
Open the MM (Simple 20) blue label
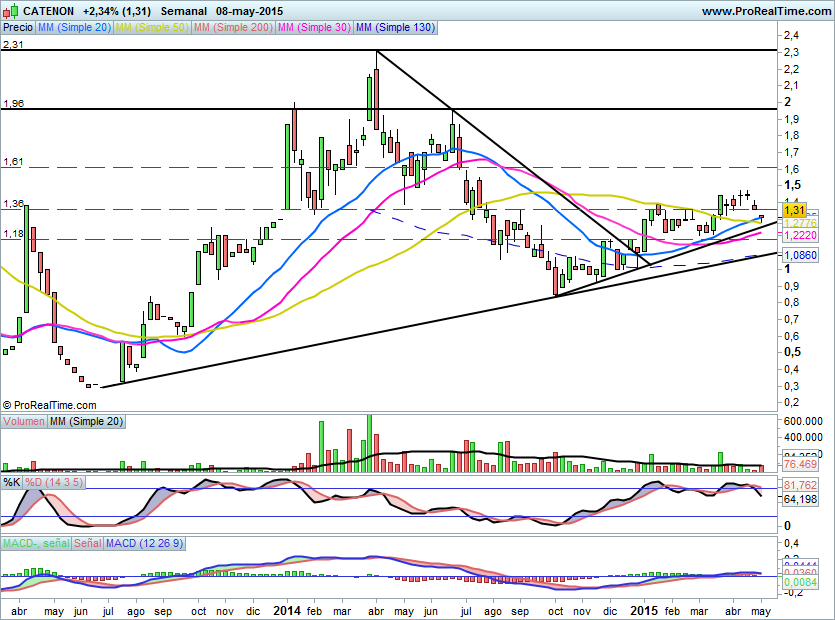[74, 27]
